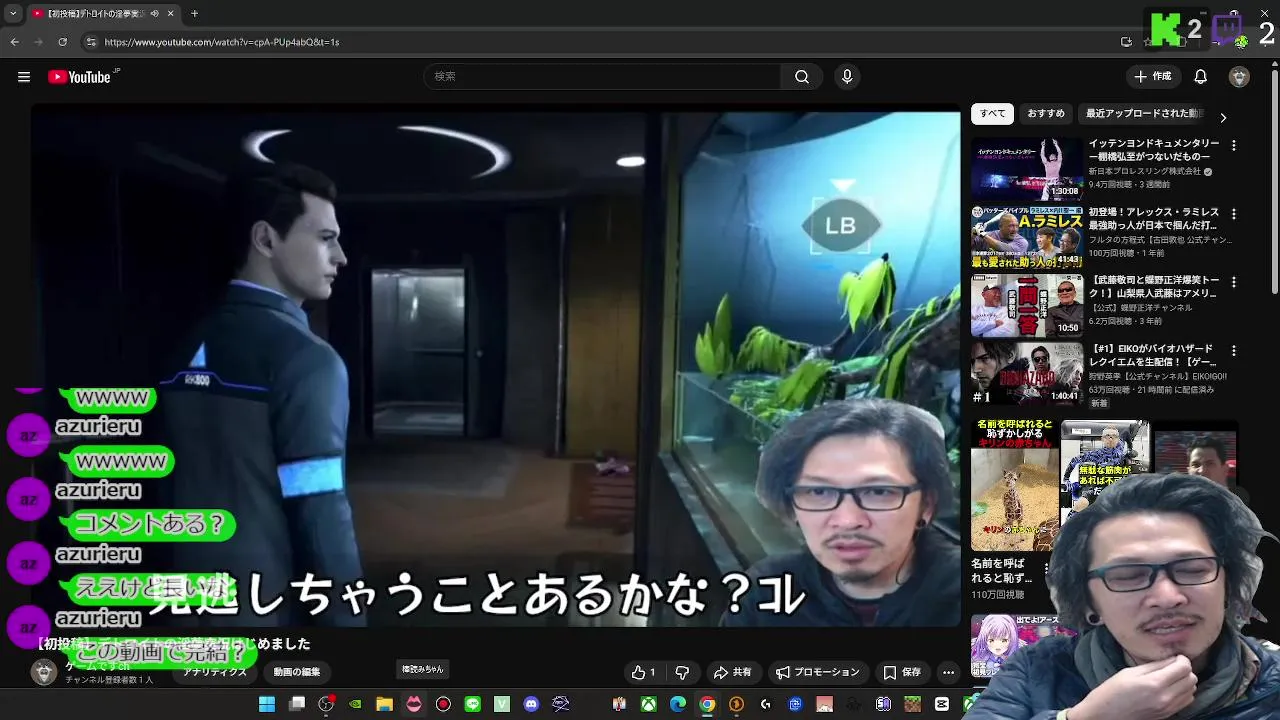Open the Minecraft icon in taskbar
This screenshot has height=720, width=1280.
pyautogui.click(x=912, y=704)
